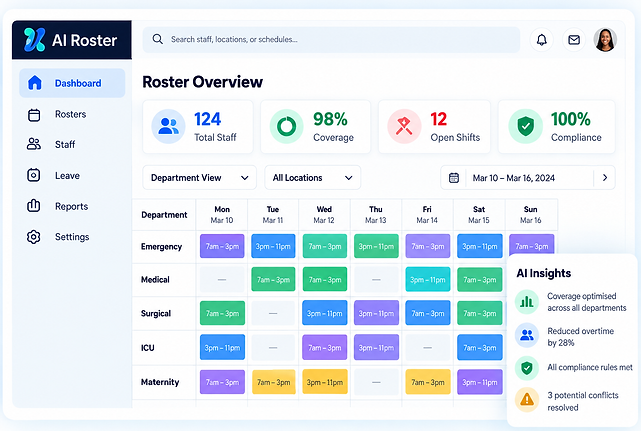This screenshot has height=431, width=641.
Task: Click the date range calendar icon
Action: pyautogui.click(x=454, y=178)
